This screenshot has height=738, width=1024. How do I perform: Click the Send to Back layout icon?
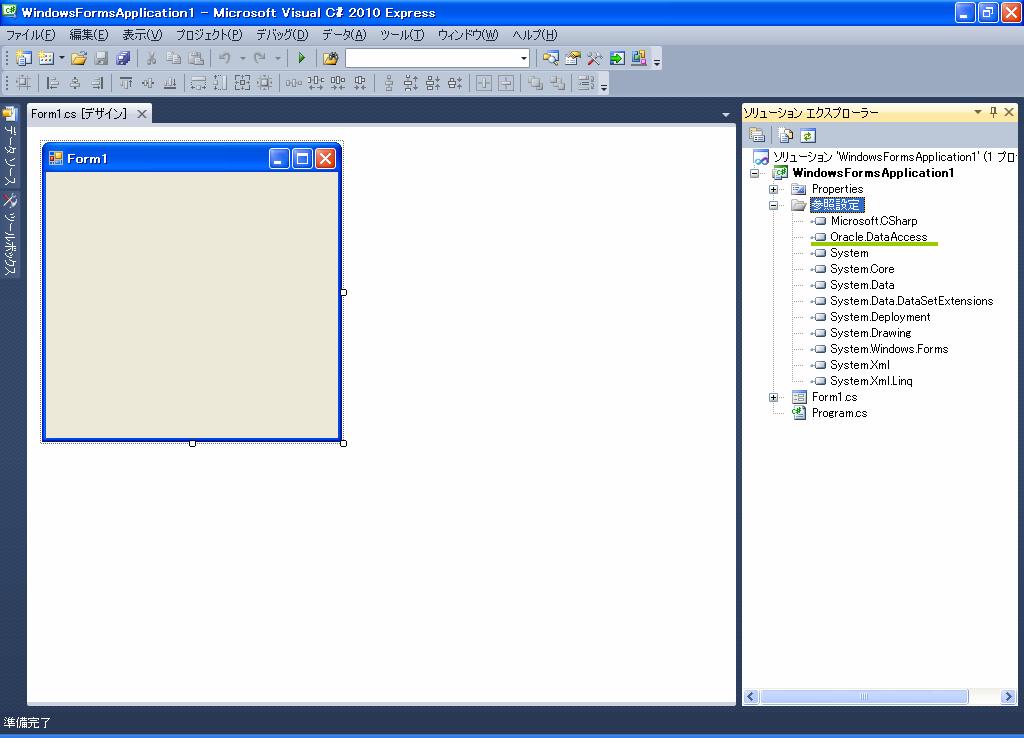[557, 83]
